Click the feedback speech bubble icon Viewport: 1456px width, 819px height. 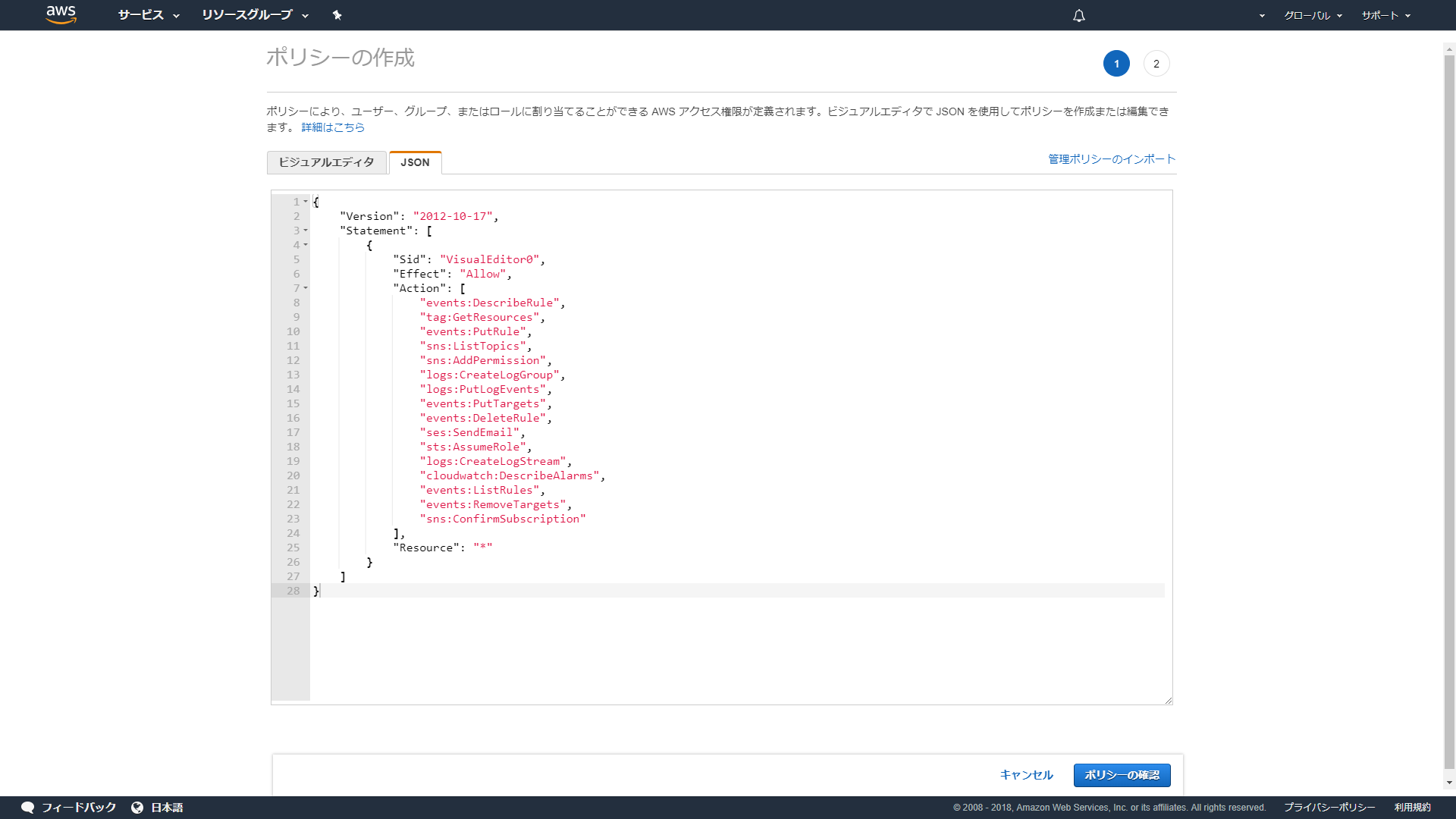pyautogui.click(x=28, y=808)
